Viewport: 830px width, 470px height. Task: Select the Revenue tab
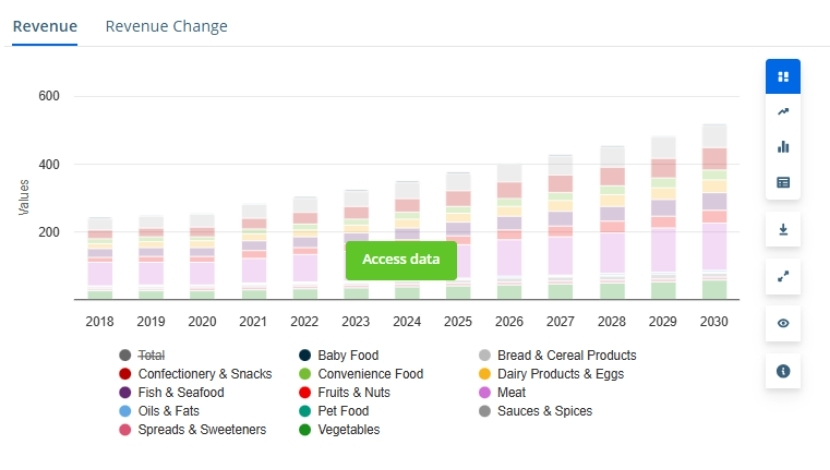click(x=45, y=27)
